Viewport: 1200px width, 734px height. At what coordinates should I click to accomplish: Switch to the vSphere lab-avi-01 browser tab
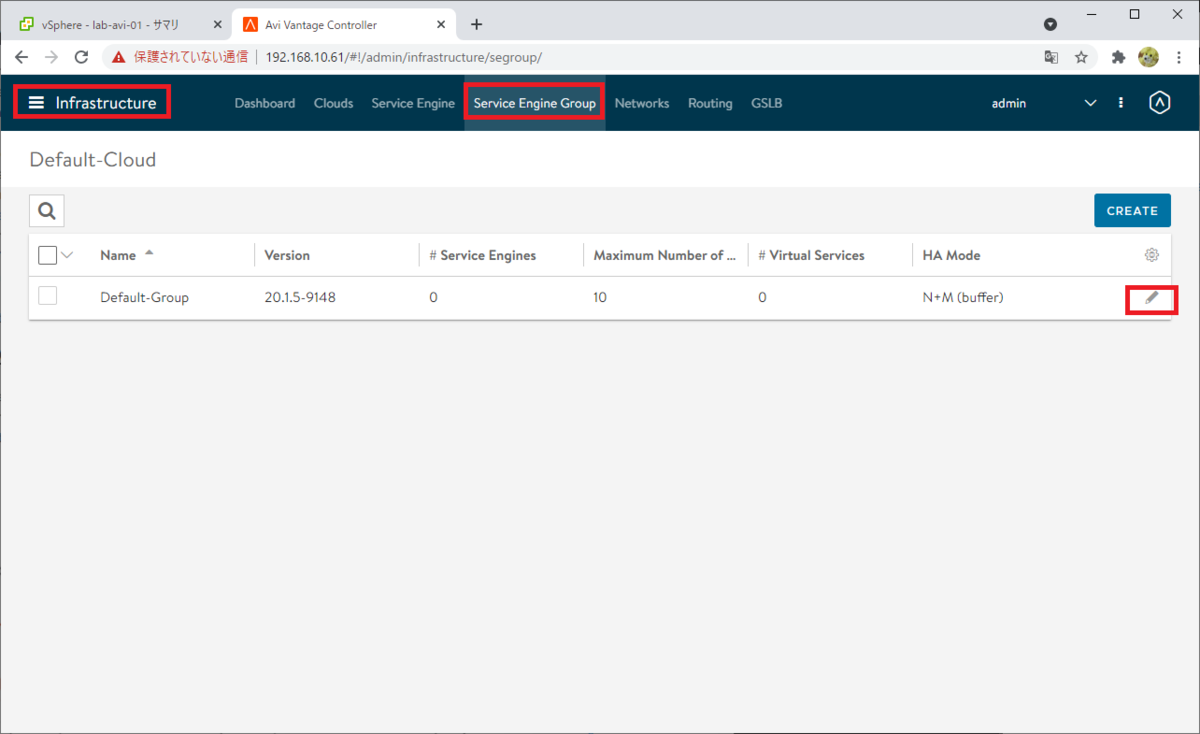117,25
